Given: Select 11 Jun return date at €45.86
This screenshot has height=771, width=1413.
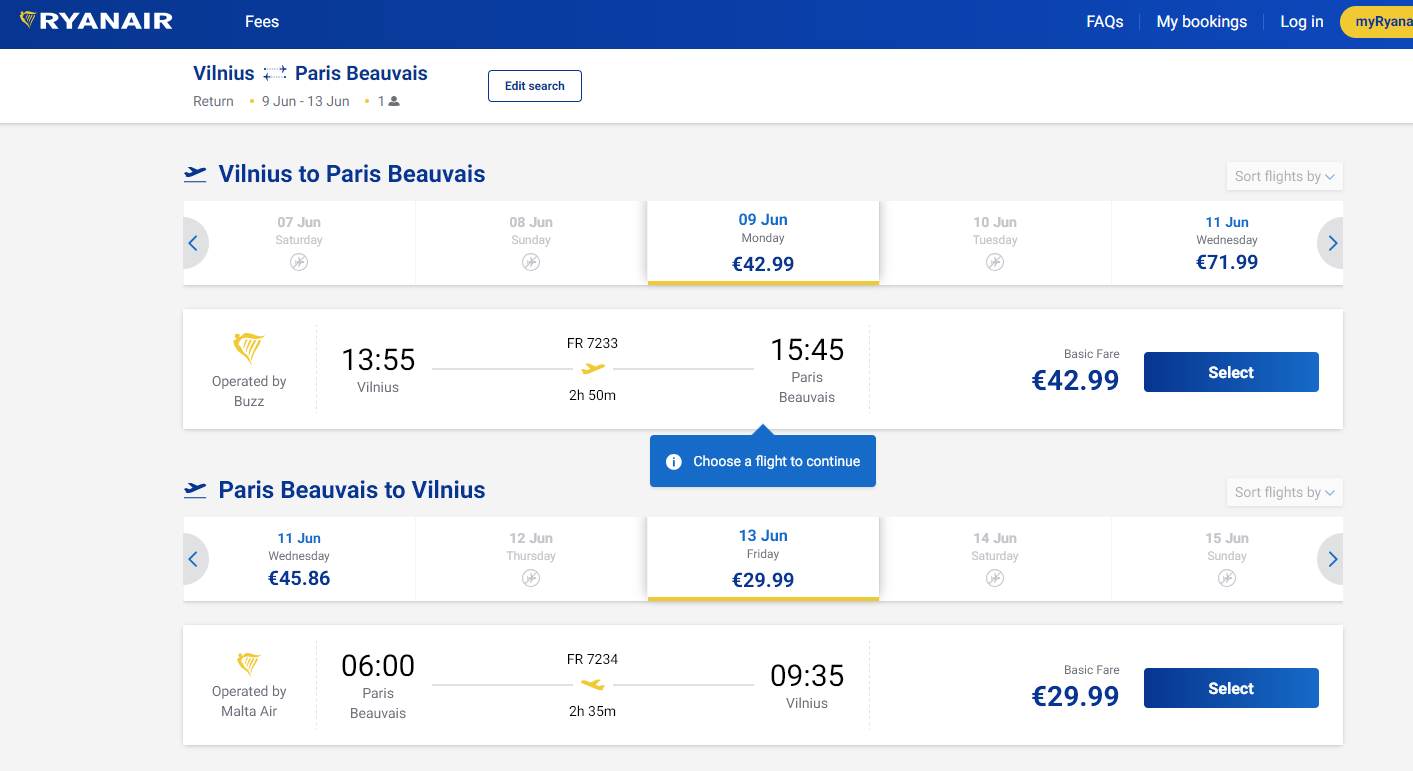Looking at the screenshot, I should [x=299, y=559].
